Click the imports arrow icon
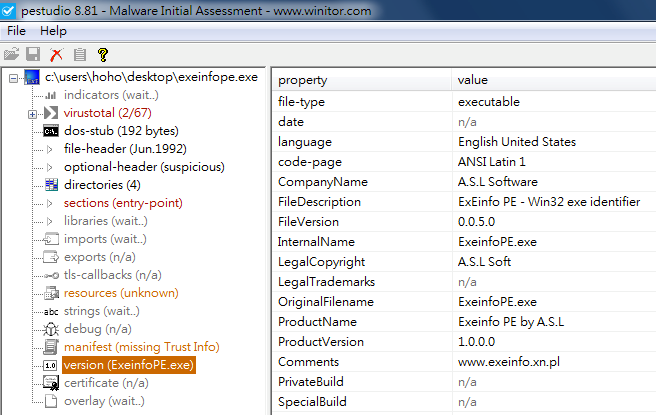The width and height of the screenshot is (656, 415). click(51, 239)
